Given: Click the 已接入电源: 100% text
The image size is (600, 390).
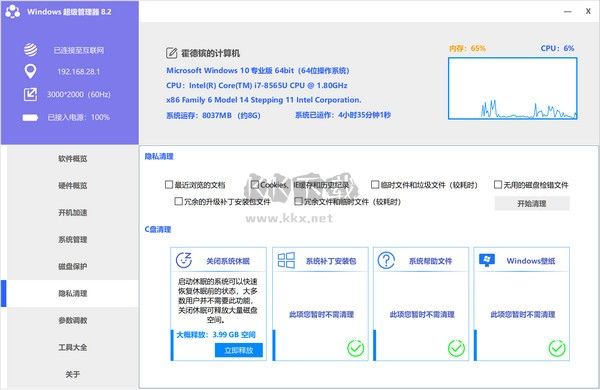Looking at the screenshot, I should (79, 117).
